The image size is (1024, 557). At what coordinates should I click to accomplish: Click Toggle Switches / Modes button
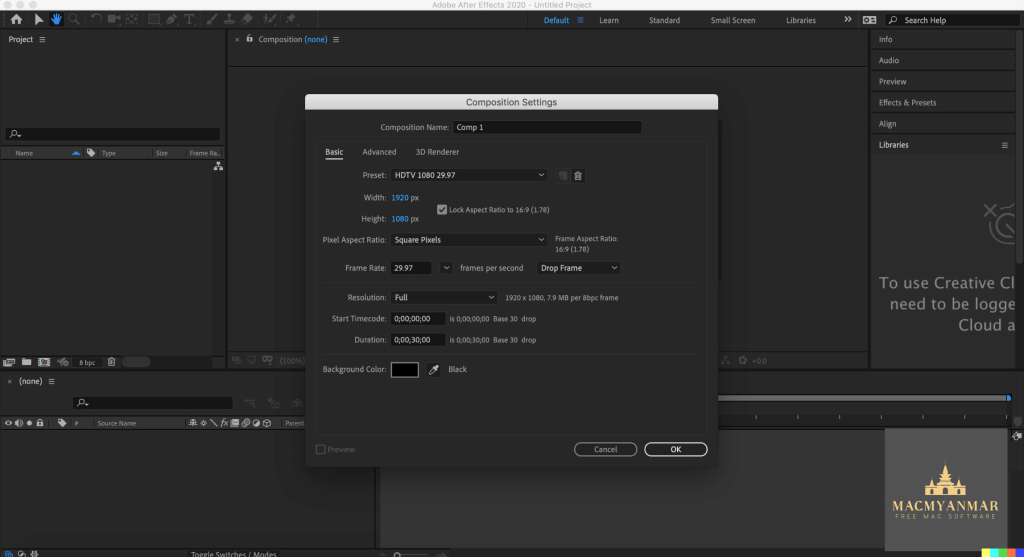coord(234,554)
